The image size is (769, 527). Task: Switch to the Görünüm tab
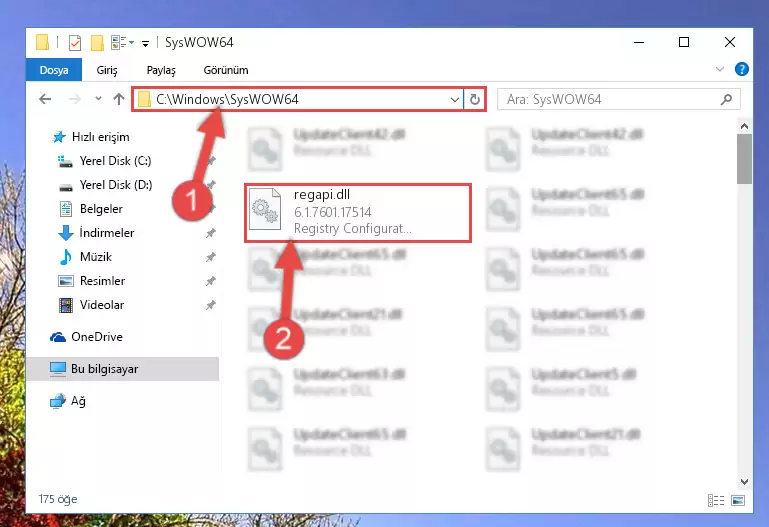(x=226, y=70)
